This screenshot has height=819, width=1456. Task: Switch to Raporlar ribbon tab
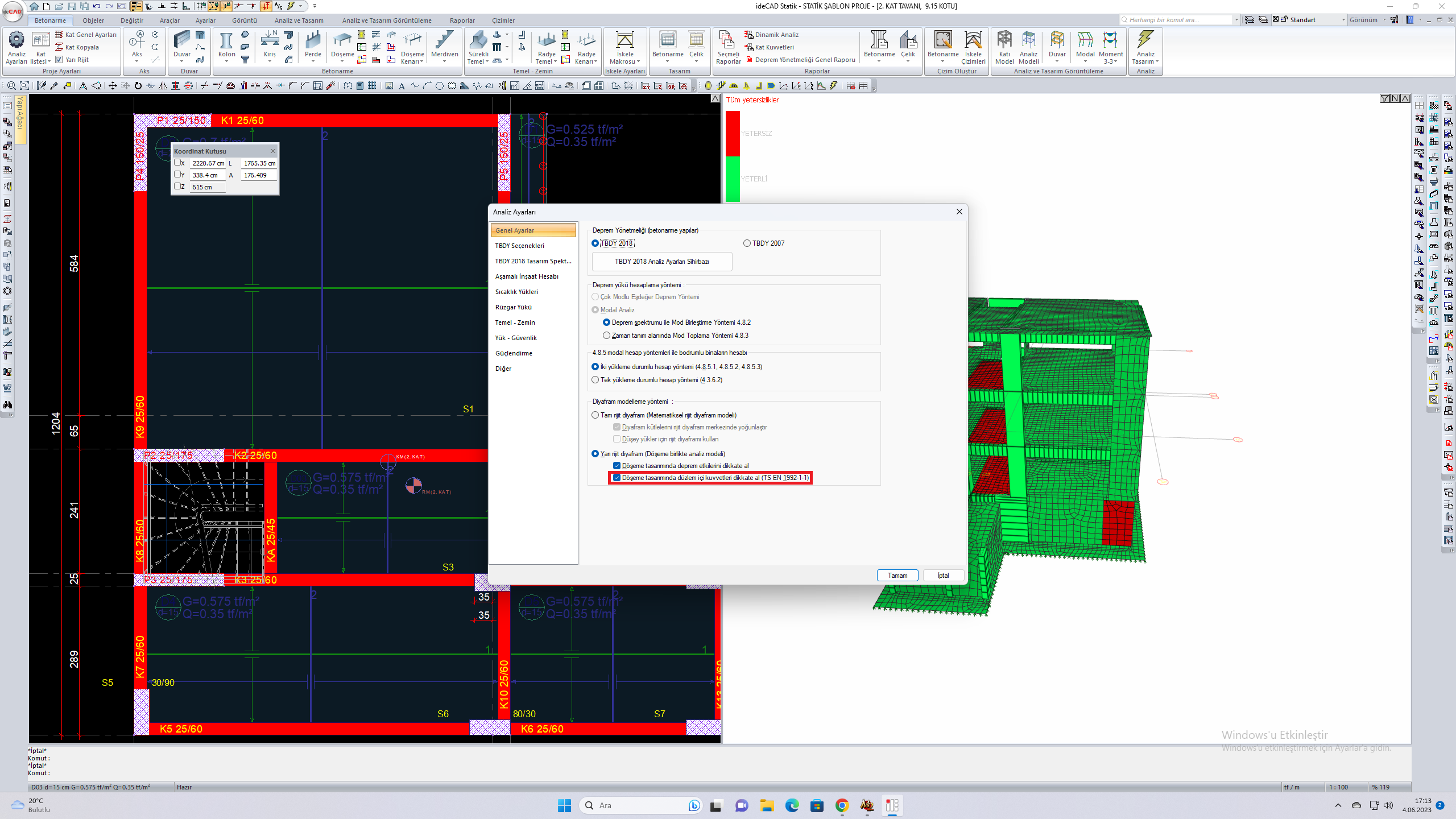[462, 20]
